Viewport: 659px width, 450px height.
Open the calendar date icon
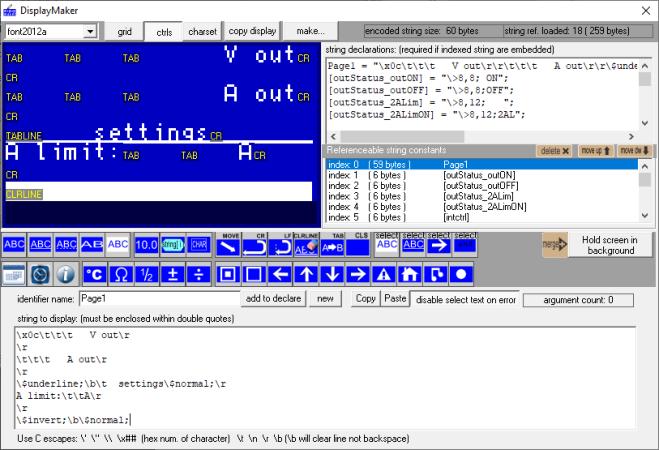point(14,274)
